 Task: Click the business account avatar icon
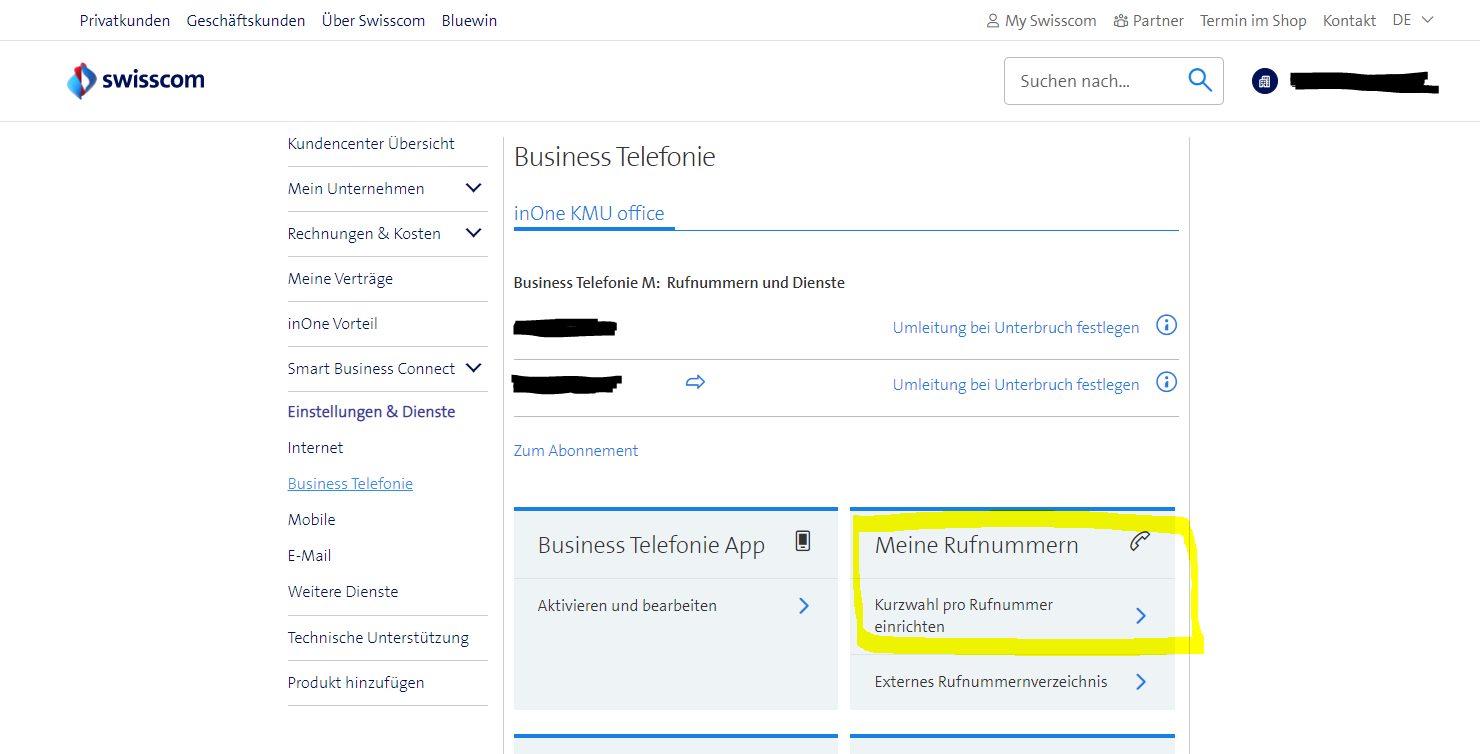[1265, 81]
